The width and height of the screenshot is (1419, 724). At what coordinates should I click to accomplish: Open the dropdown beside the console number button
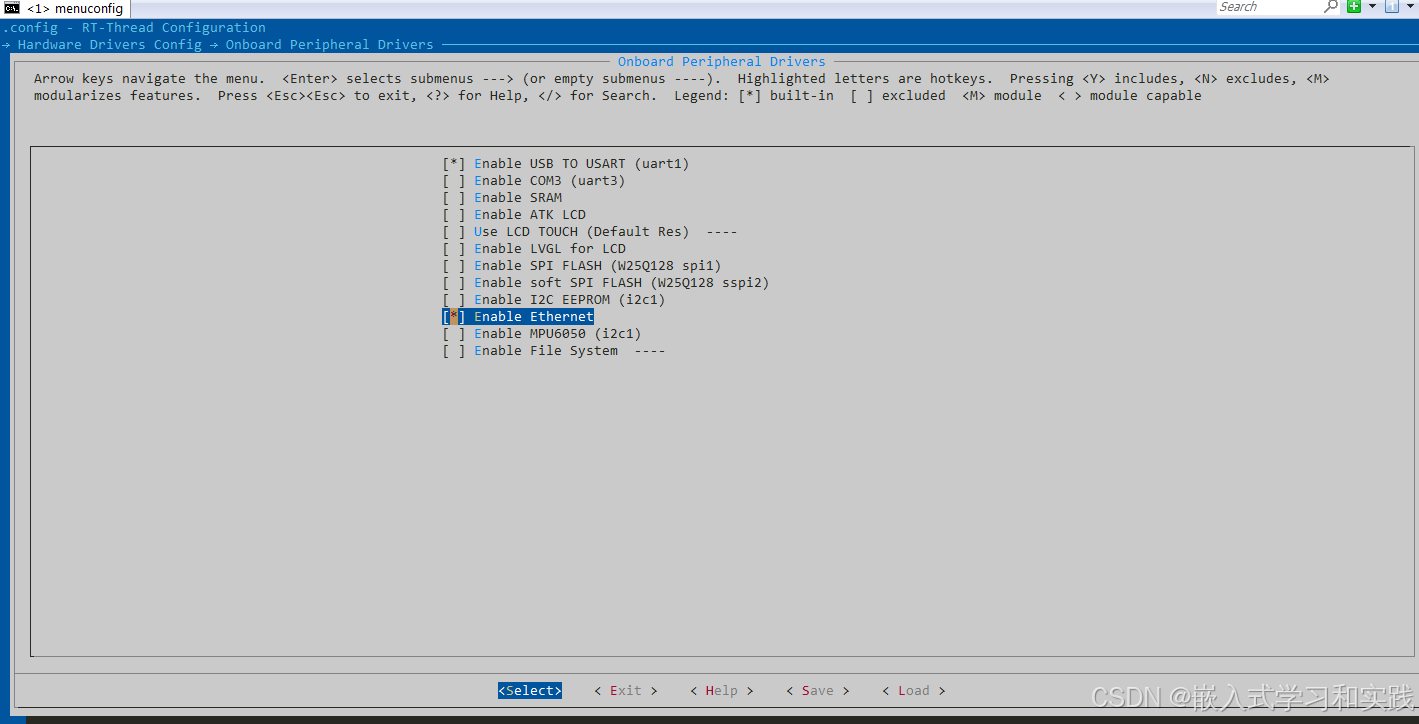(x=1410, y=7)
